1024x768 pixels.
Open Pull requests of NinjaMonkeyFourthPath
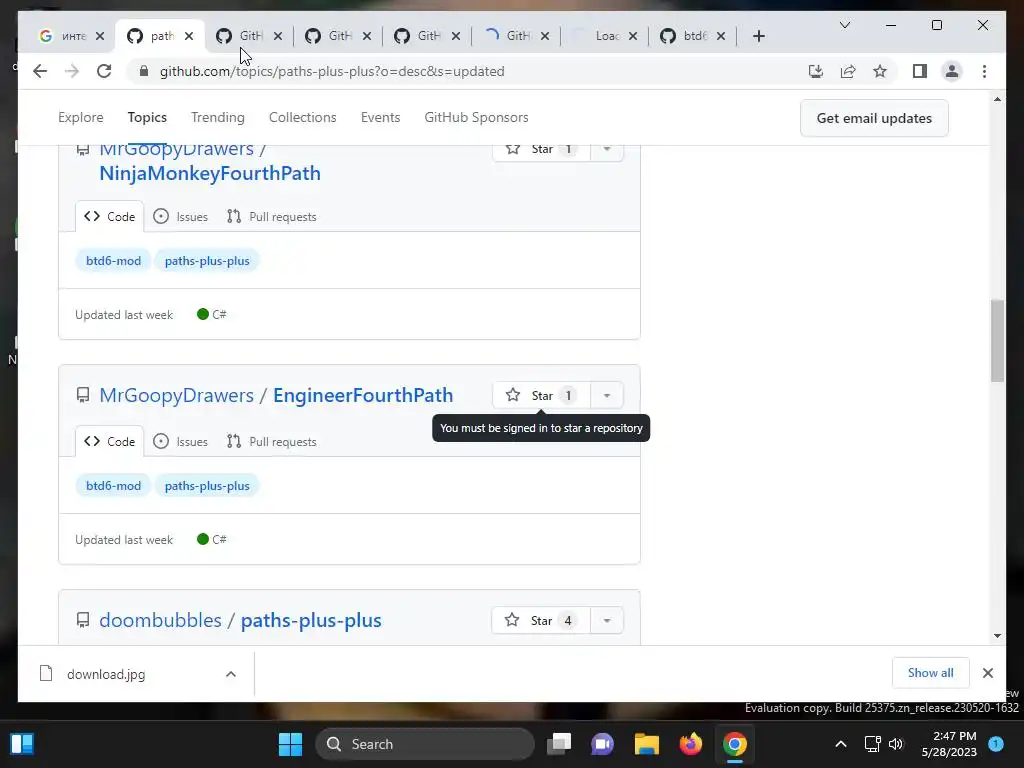[x=272, y=217]
